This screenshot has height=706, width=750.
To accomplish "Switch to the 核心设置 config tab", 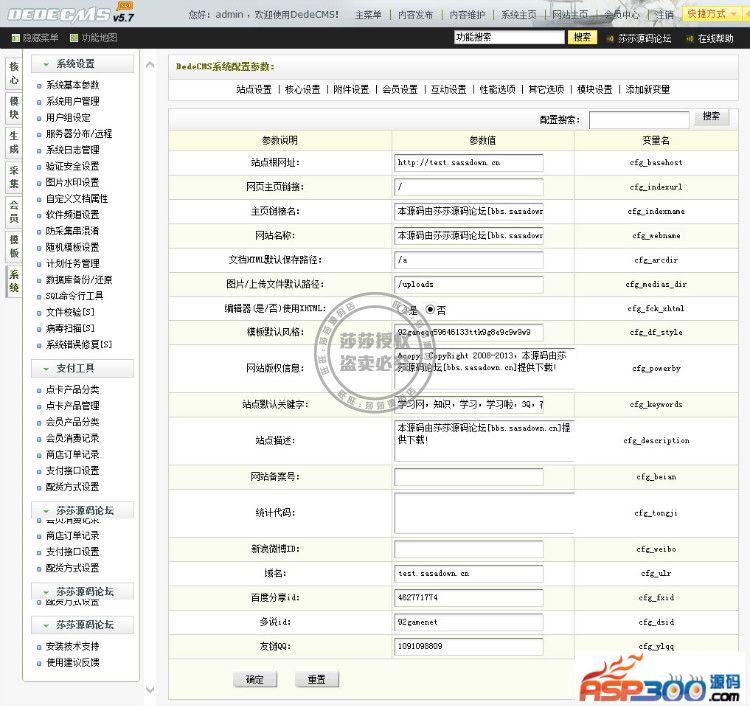I will [x=302, y=89].
